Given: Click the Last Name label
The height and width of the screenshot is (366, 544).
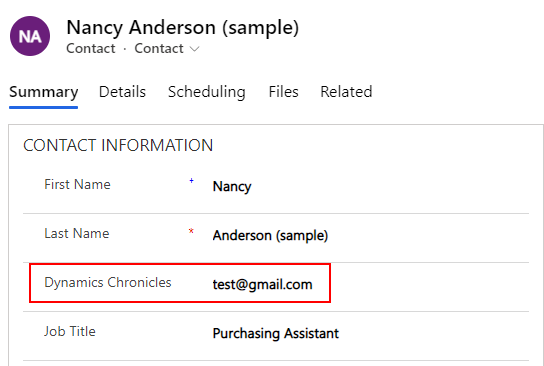Looking at the screenshot, I should (x=77, y=233).
